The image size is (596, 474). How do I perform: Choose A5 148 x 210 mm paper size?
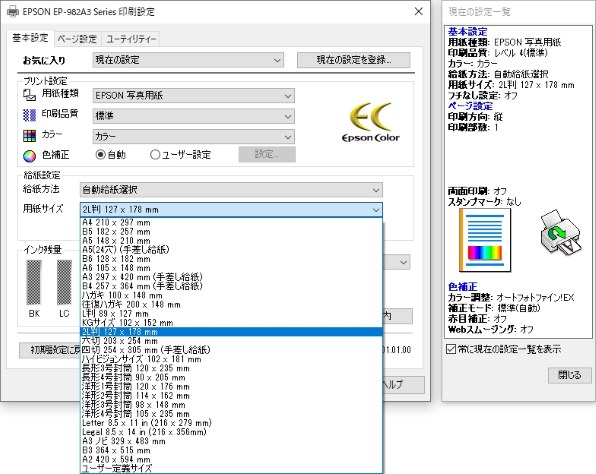(231, 241)
